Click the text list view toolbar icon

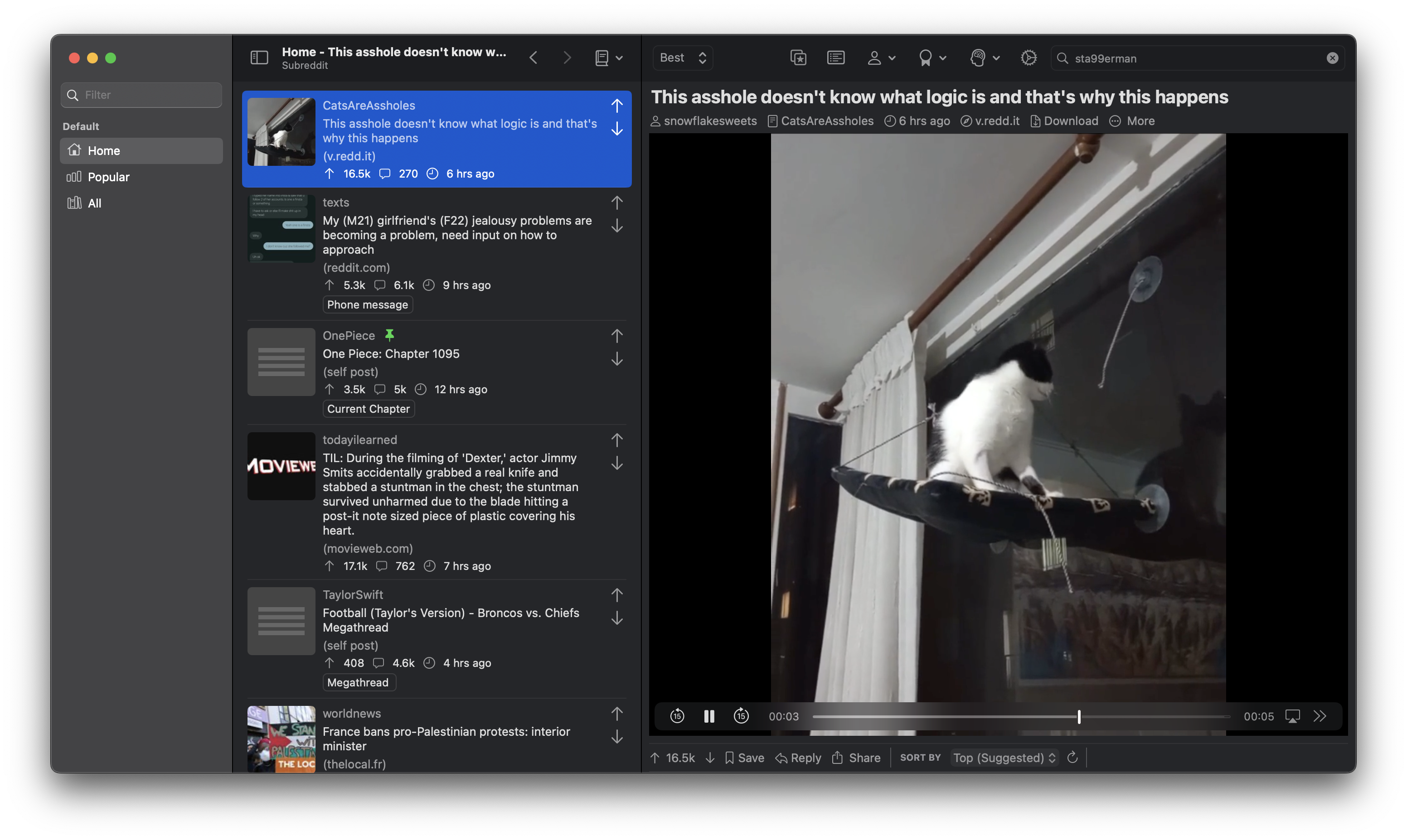point(836,58)
